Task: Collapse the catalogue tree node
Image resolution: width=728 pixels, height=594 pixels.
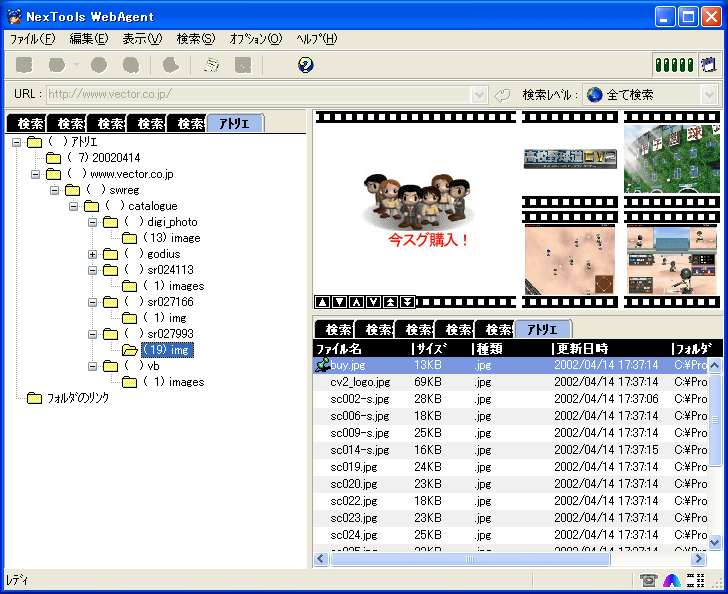Action: [x=74, y=206]
